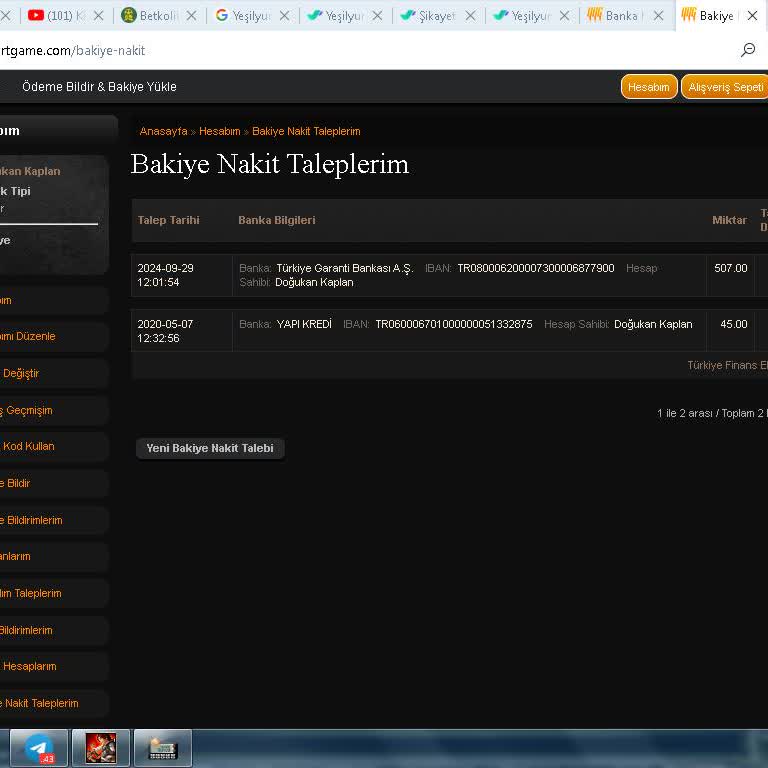
Task: Click the Google favicon in tab strip
Action: tap(221, 15)
